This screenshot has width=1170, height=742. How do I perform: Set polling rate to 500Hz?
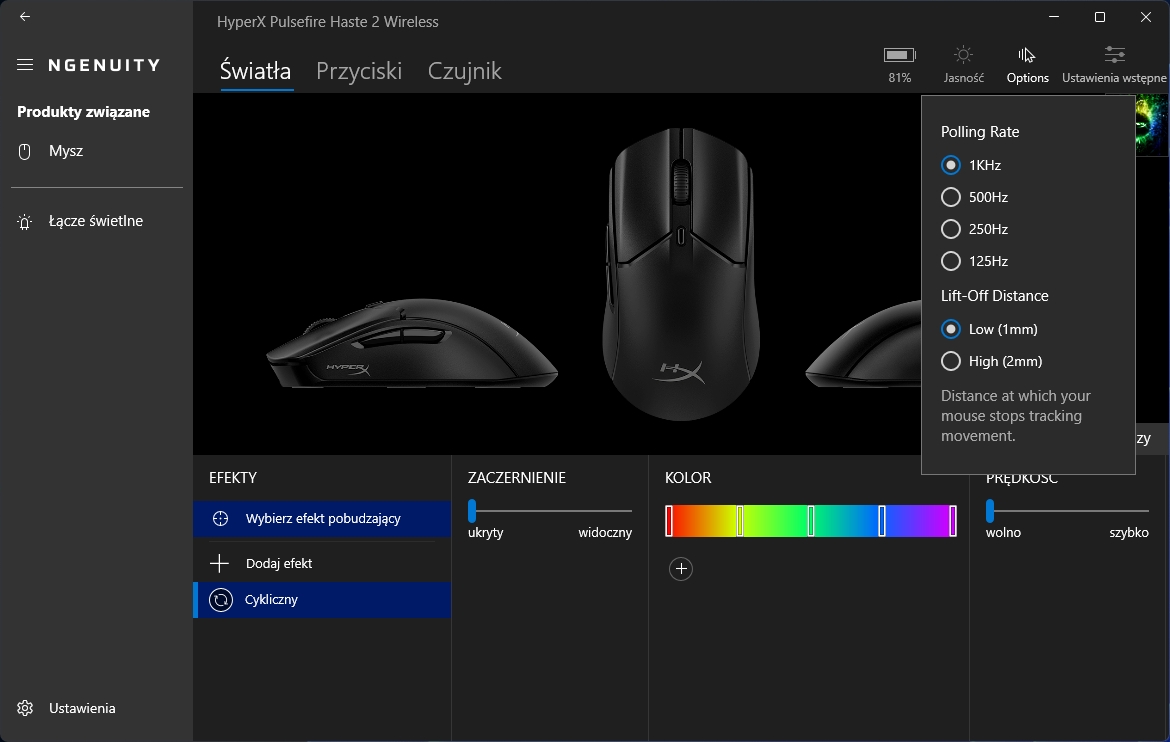(951, 197)
